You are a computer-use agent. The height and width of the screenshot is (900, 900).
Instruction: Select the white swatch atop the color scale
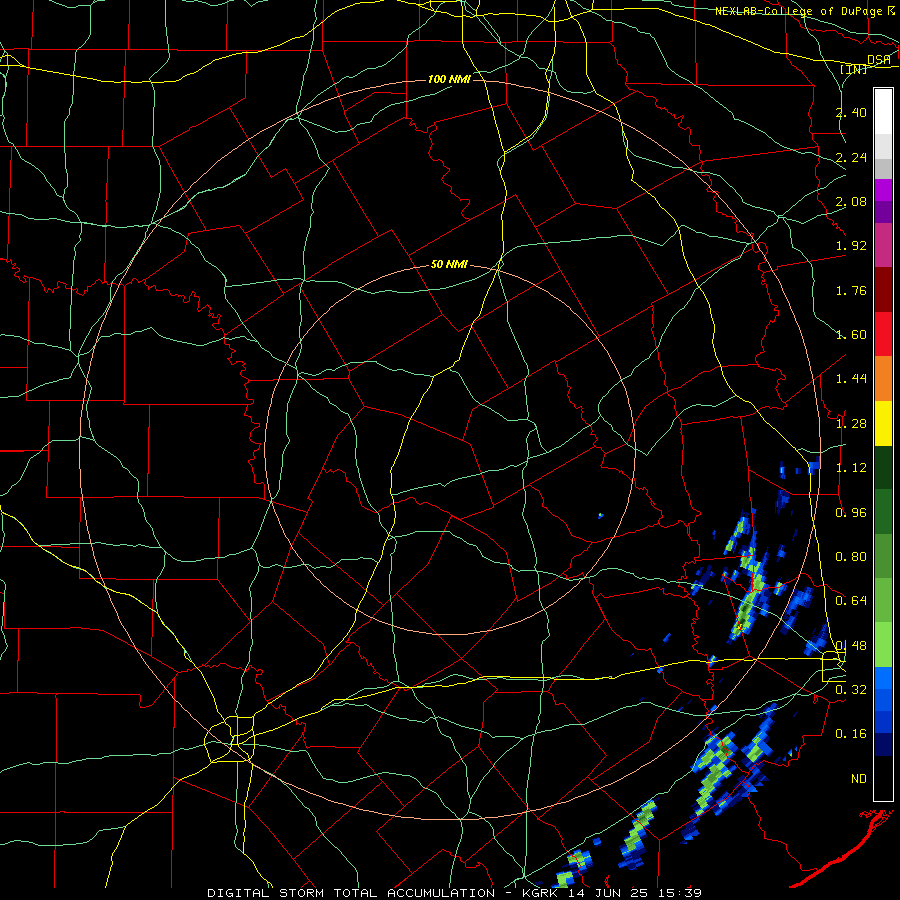(x=883, y=112)
